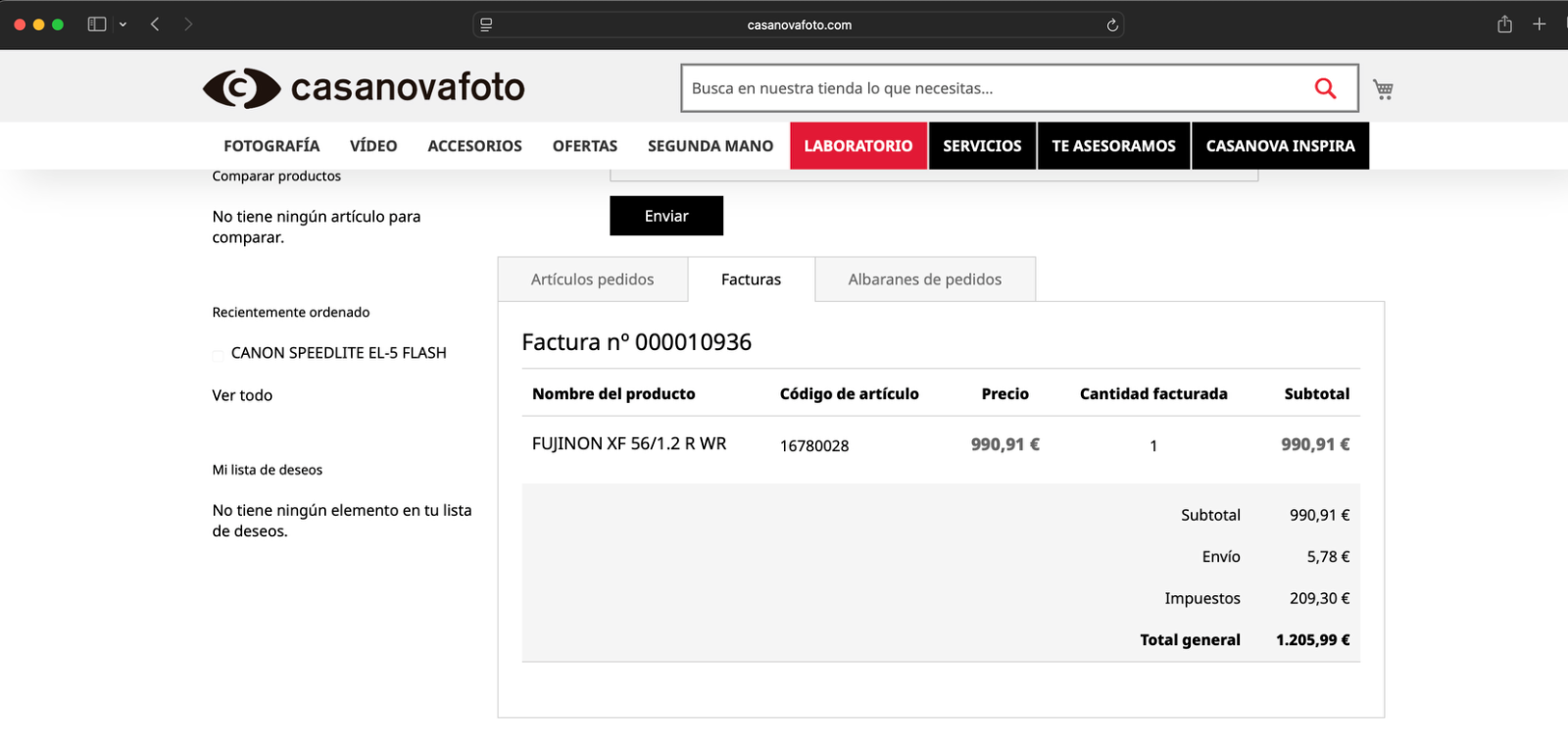Open a new tab with the plus icon
1568x756 pixels.
[x=1540, y=25]
